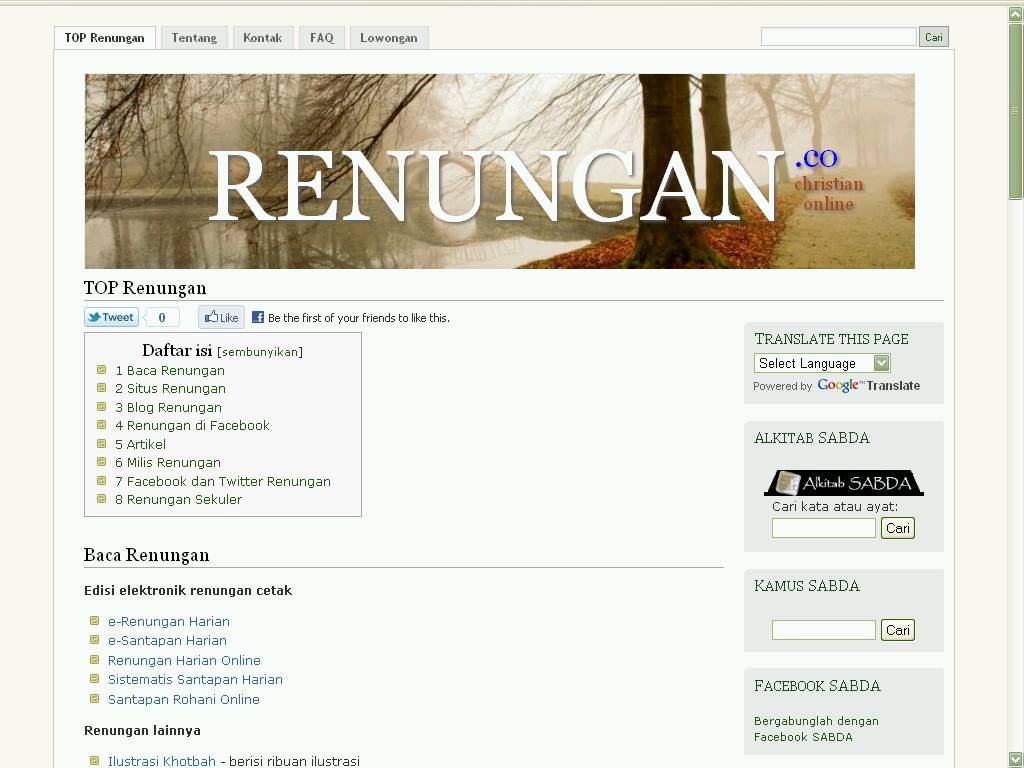
Task: Open the Ilustrasi Khotbah link
Action: click(x=162, y=761)
